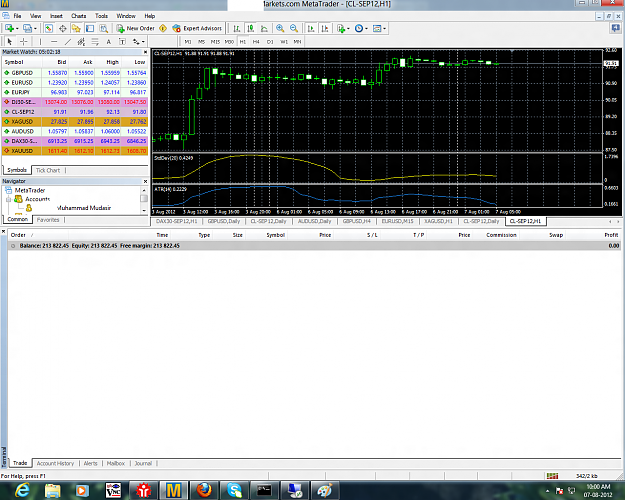Close the Navigator panel
The height and width of the screenshot is (500, 625).
pyautogui.click(x=145, y=181)
